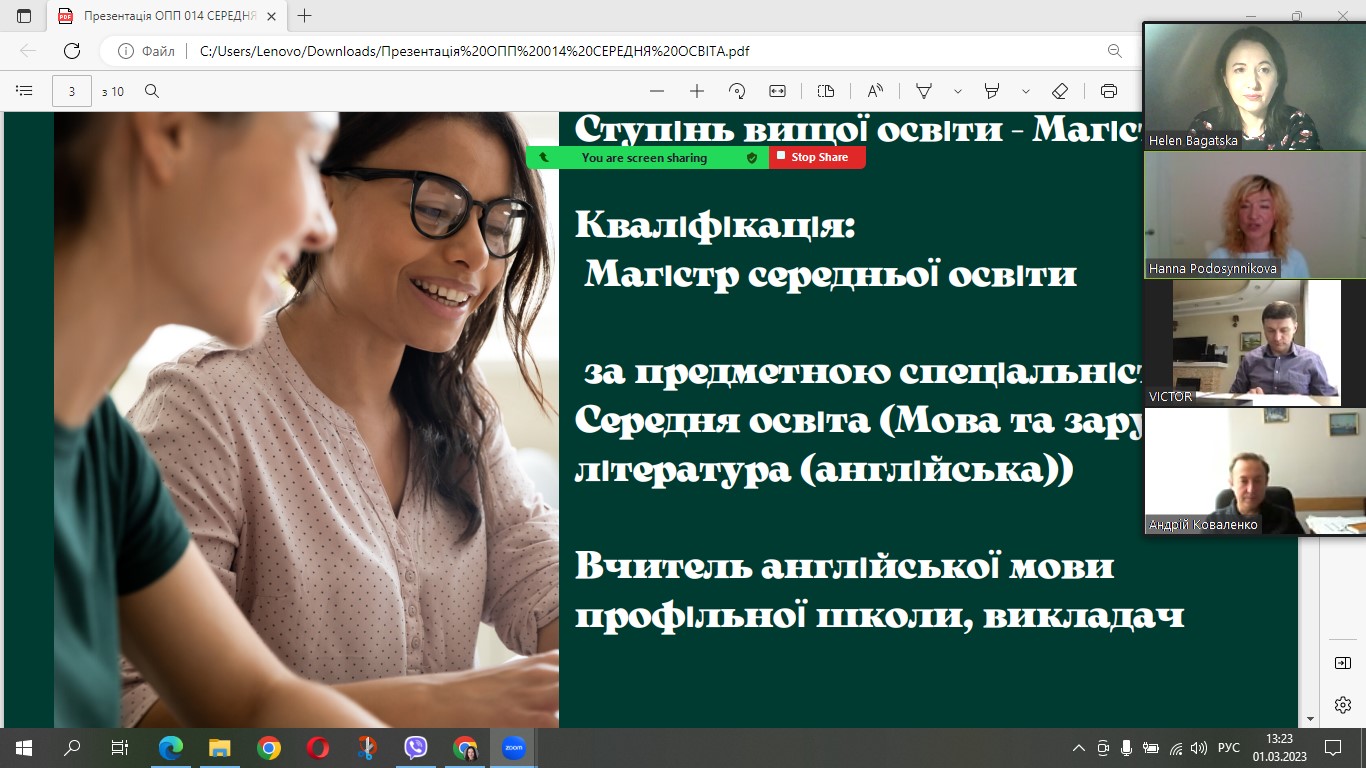The height and width of the screenshot is (768, 1366).
Task: Select the Erase tool
Action: click(1060, 91)
